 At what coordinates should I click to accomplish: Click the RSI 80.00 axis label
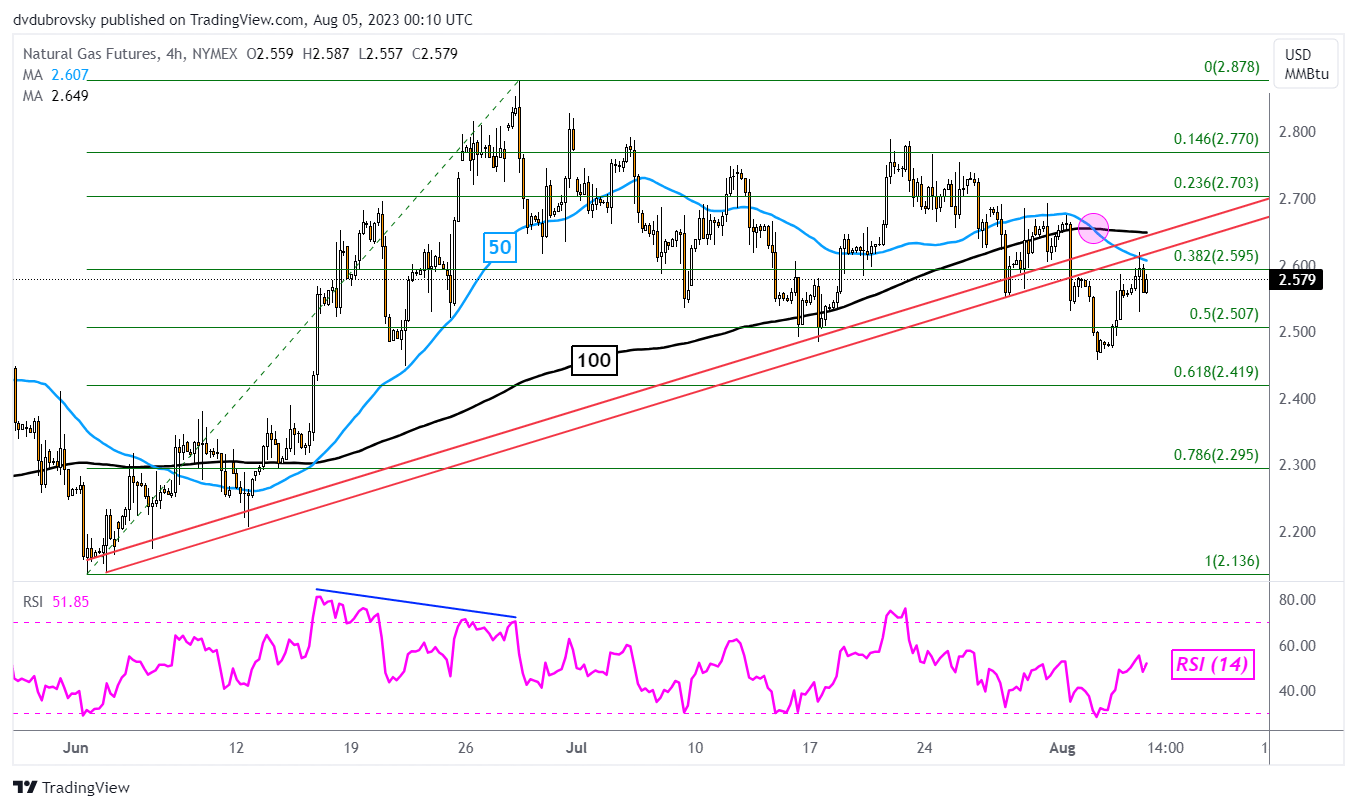pos(1299,600)
